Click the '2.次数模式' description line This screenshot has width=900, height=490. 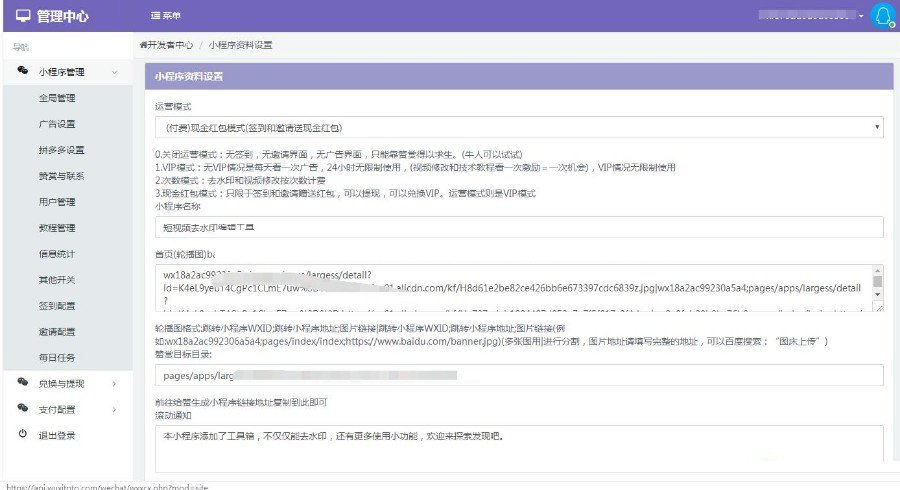(x=240, y=180)
